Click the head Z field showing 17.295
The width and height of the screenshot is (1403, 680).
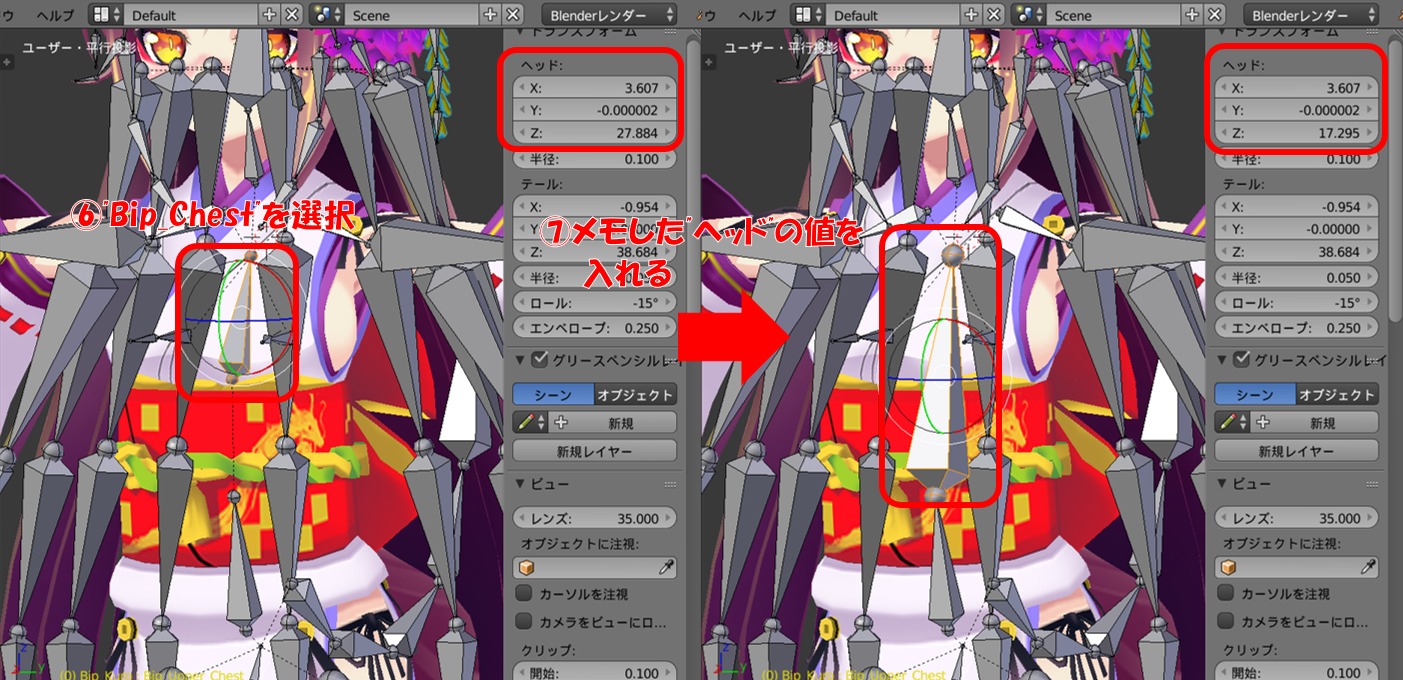tap(1297, 133)
